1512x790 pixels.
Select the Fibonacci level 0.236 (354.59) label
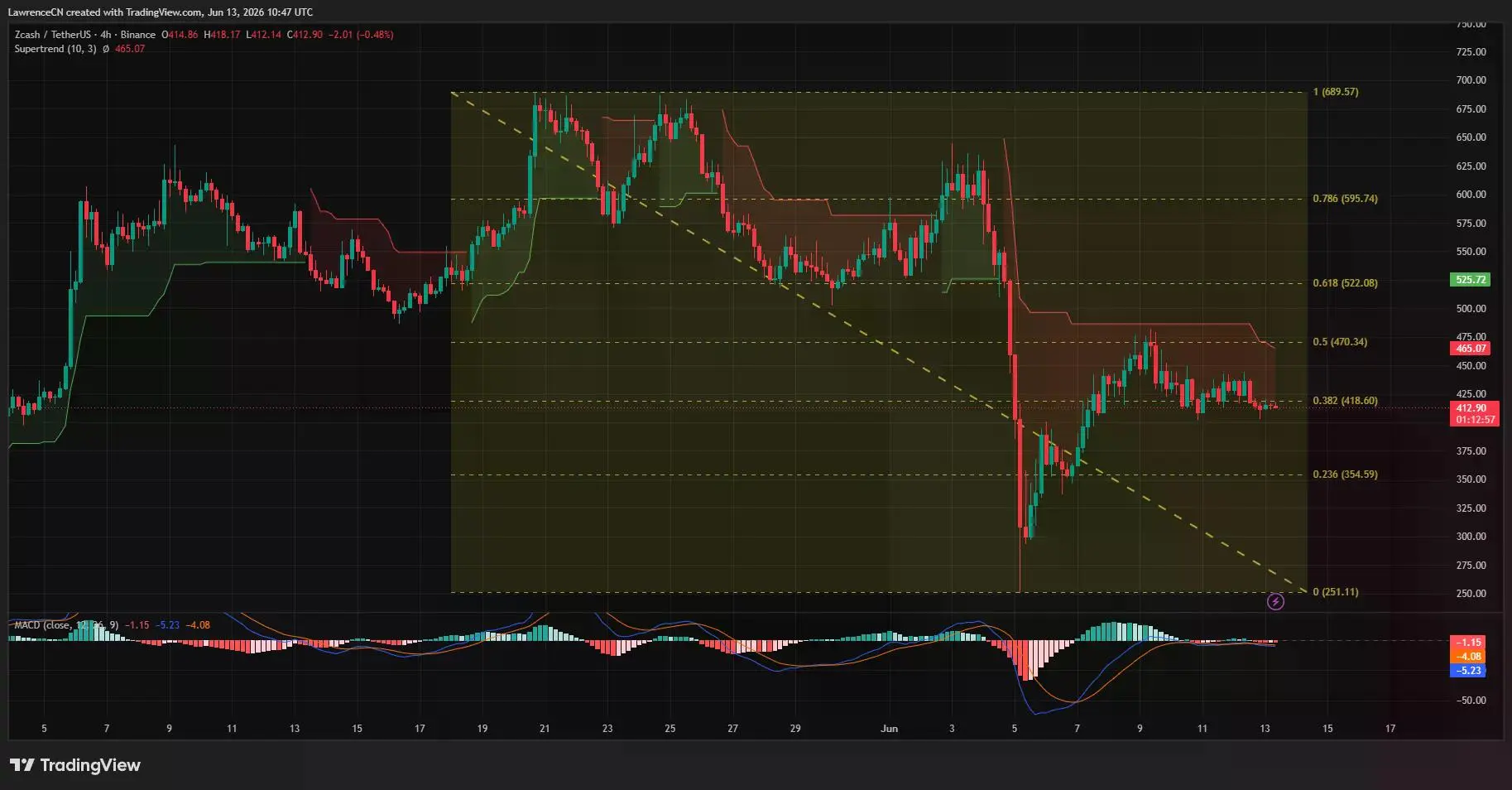pos(1345,474)
